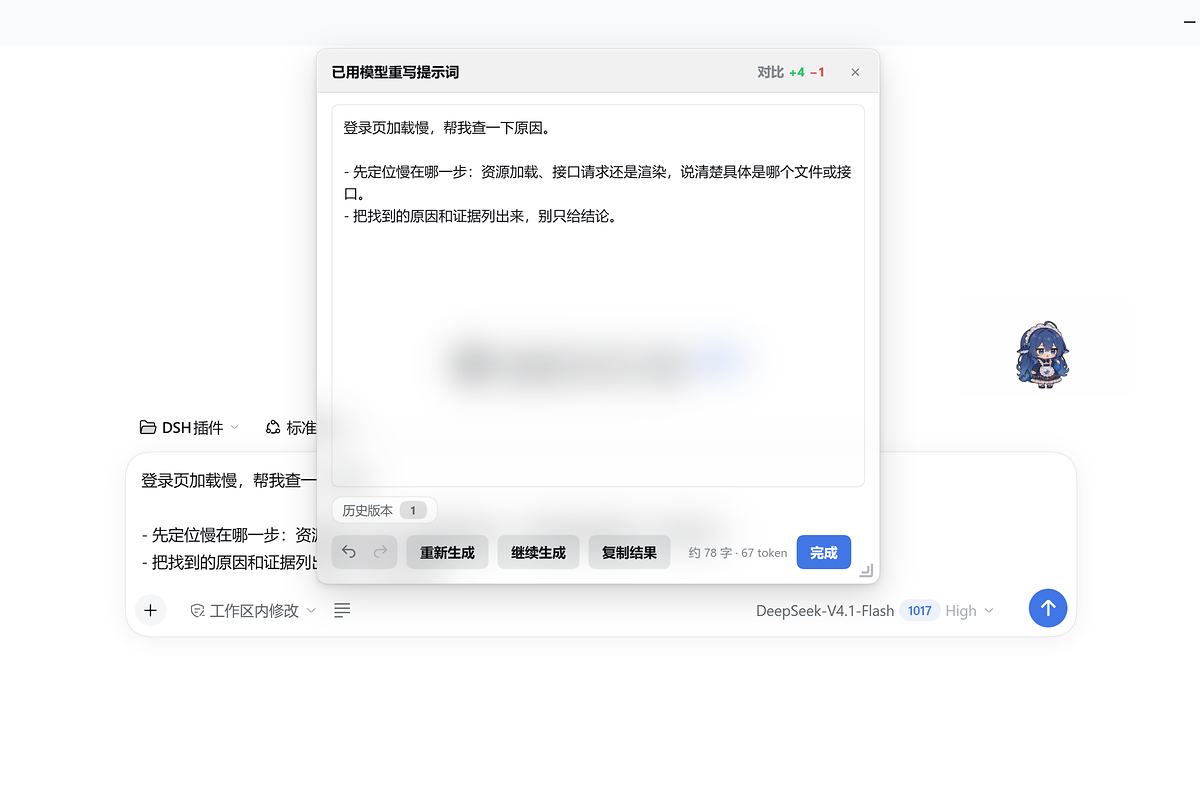This screenshot has width=1200, height=800.
Task: Open the High reasoning level dropdown
Action: tap(970, 610)
